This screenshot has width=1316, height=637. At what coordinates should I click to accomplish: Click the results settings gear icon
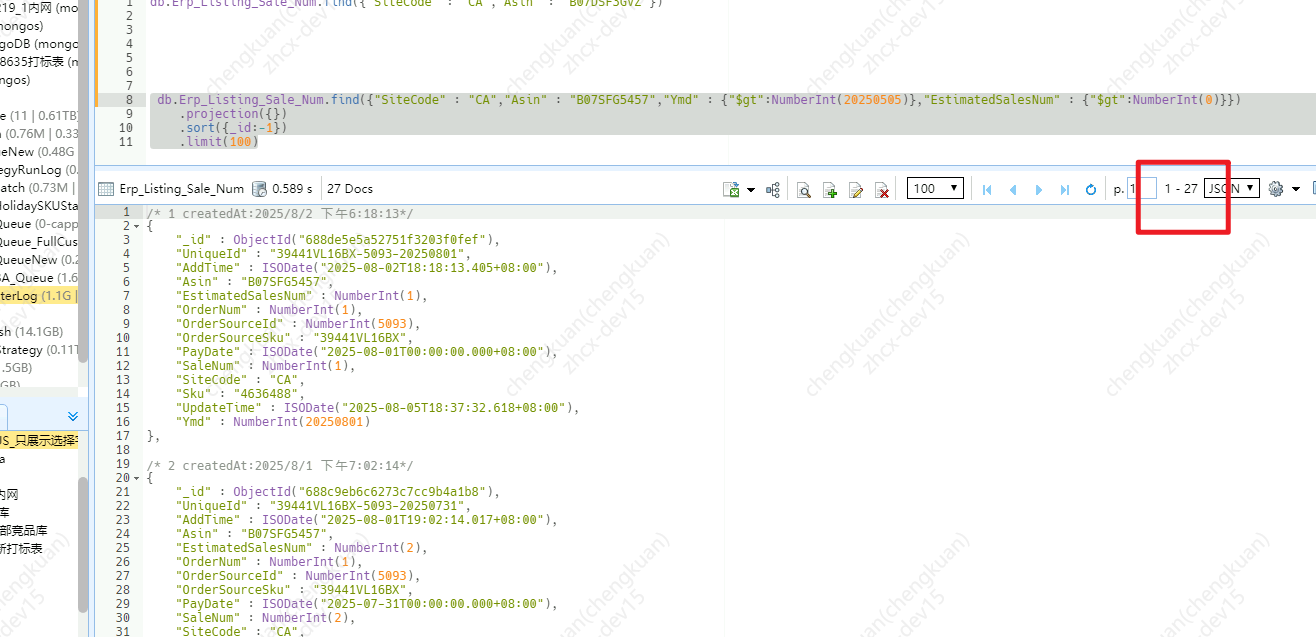1275,189
